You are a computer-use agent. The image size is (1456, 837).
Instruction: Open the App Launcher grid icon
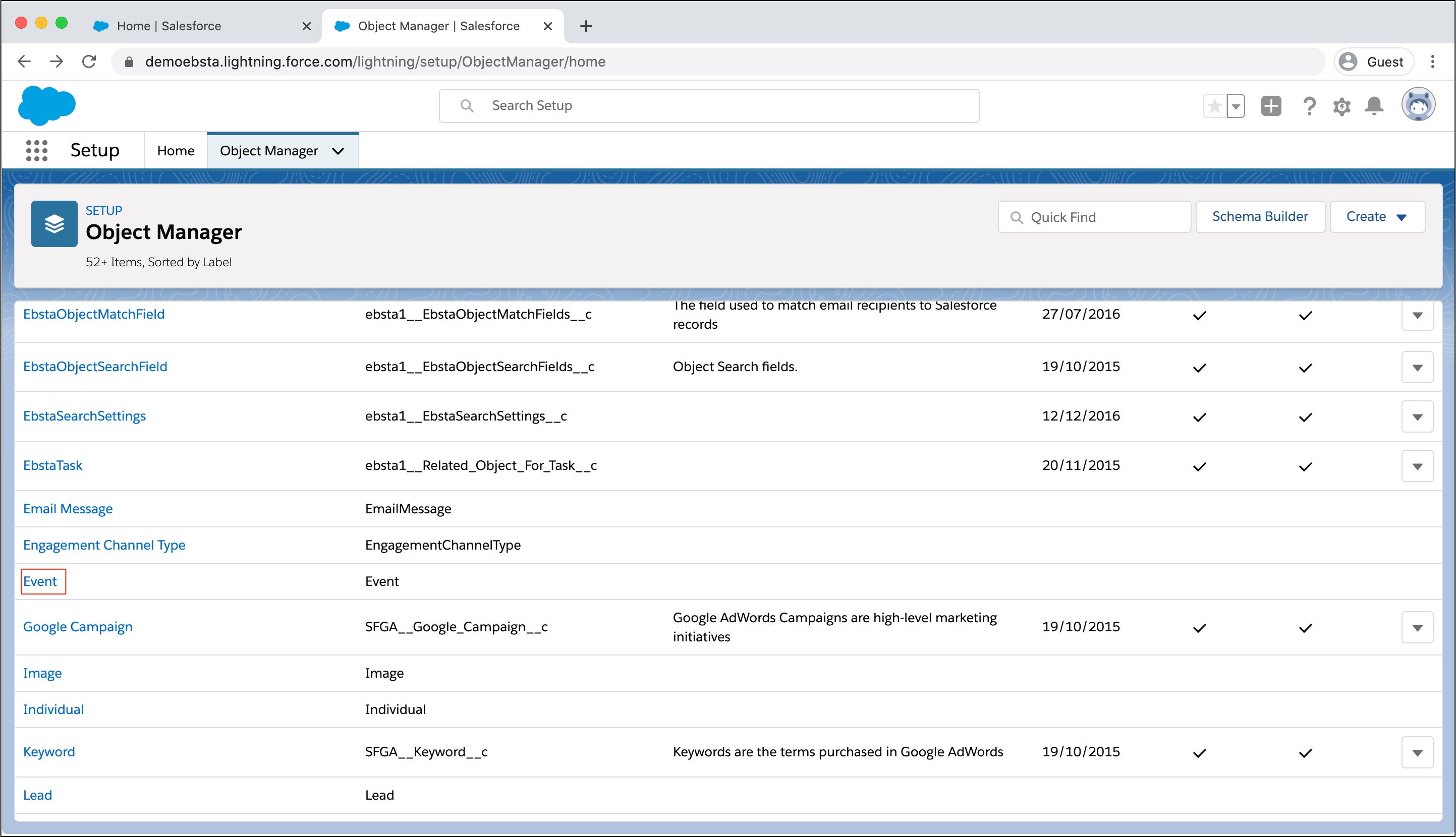[36, 151]
